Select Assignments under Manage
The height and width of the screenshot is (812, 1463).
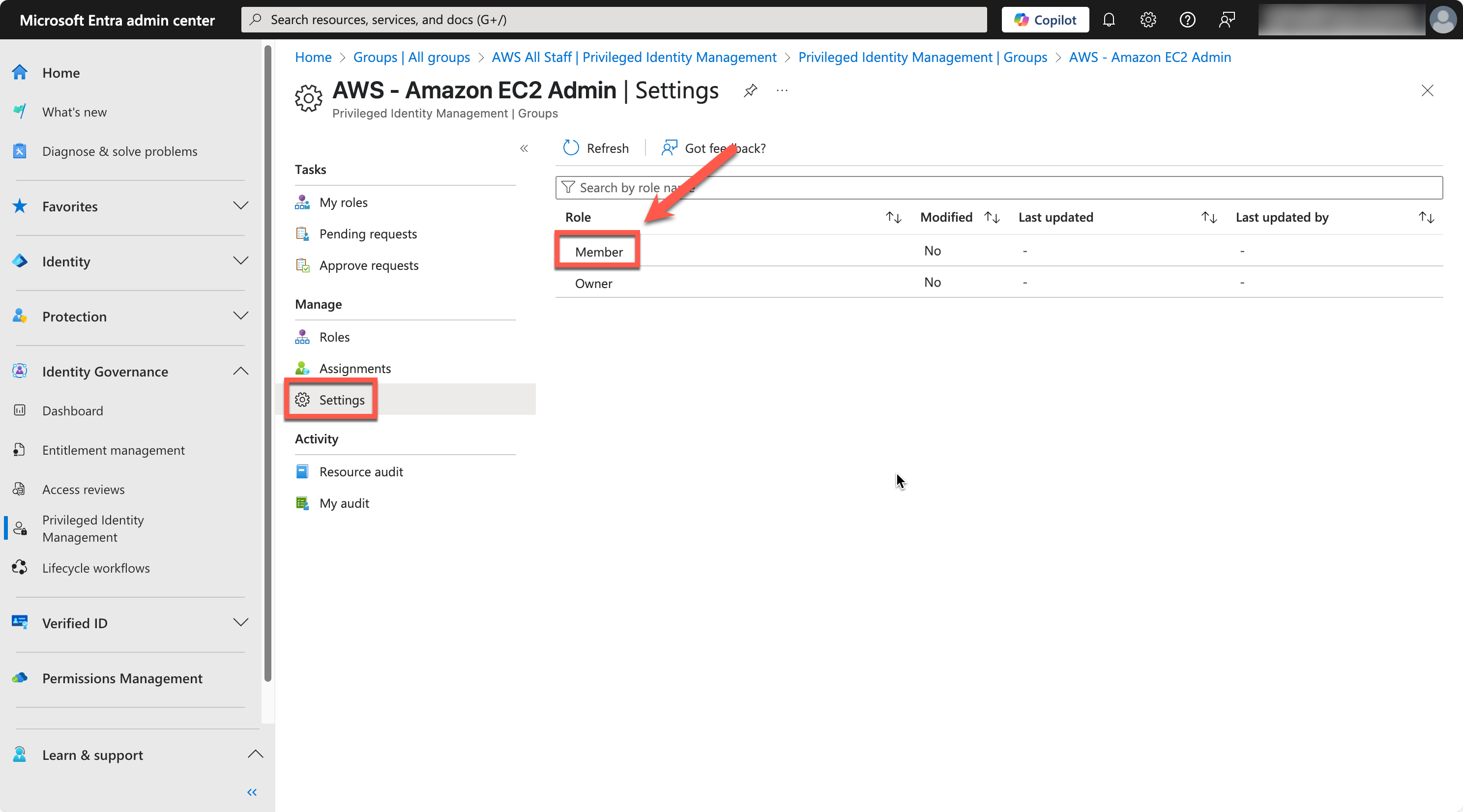tap(354, 368)
